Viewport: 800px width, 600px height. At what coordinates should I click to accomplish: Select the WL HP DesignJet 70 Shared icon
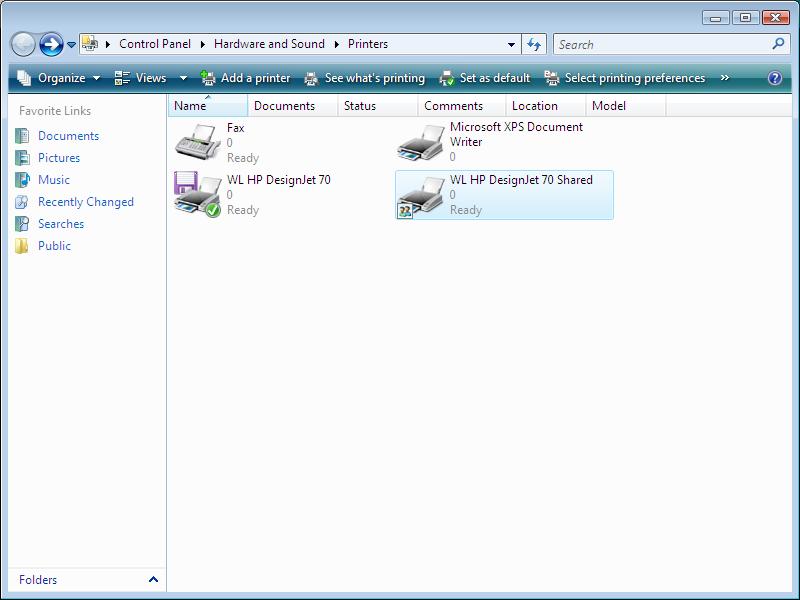tap(420, 197)
